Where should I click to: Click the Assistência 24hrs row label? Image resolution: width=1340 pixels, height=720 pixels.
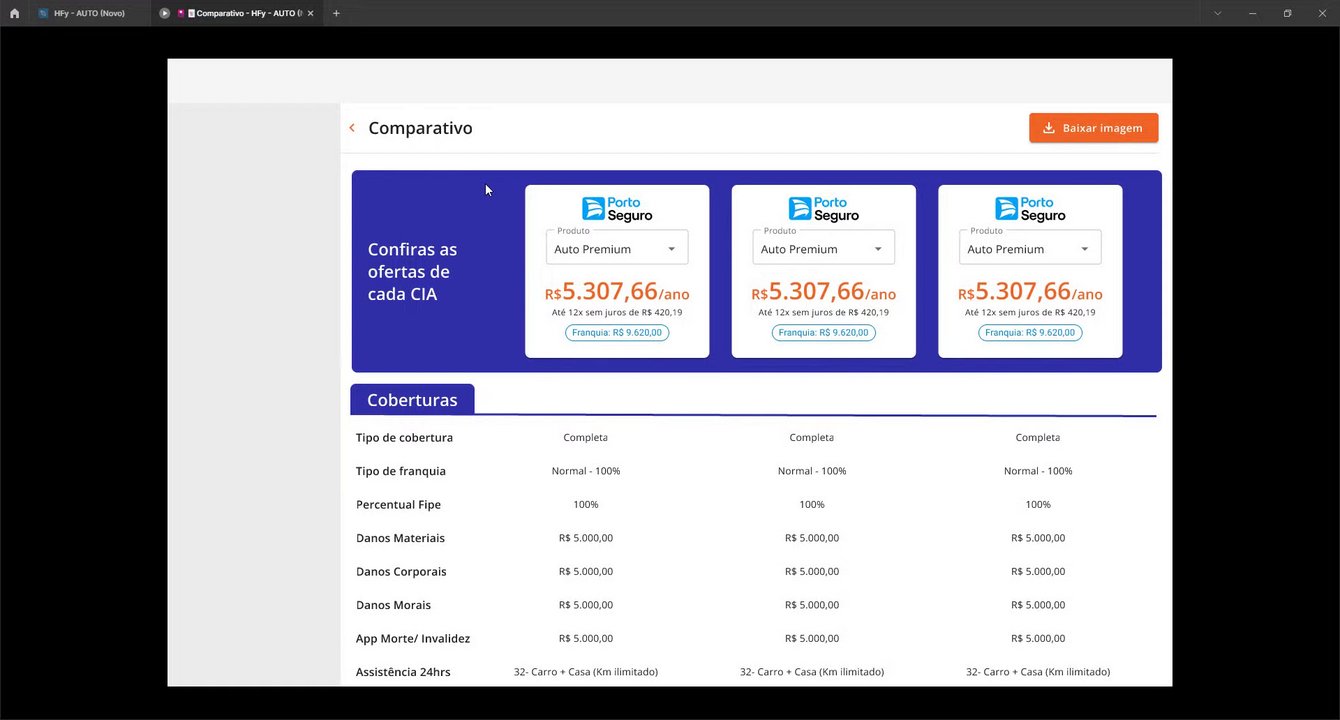pyautogui.click(x=403, y=672)
